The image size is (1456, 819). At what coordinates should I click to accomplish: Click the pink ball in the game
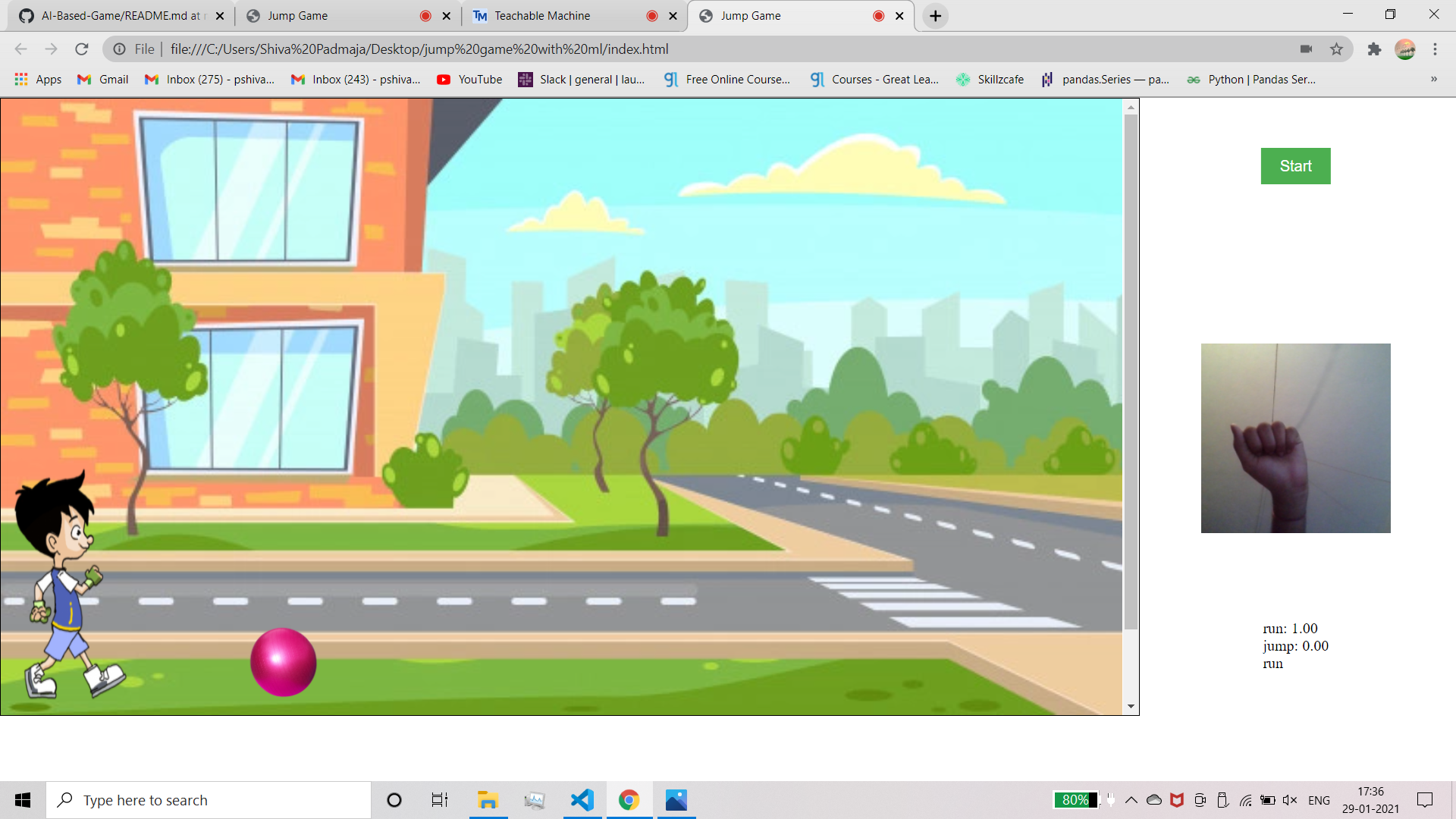click(283, 662)
